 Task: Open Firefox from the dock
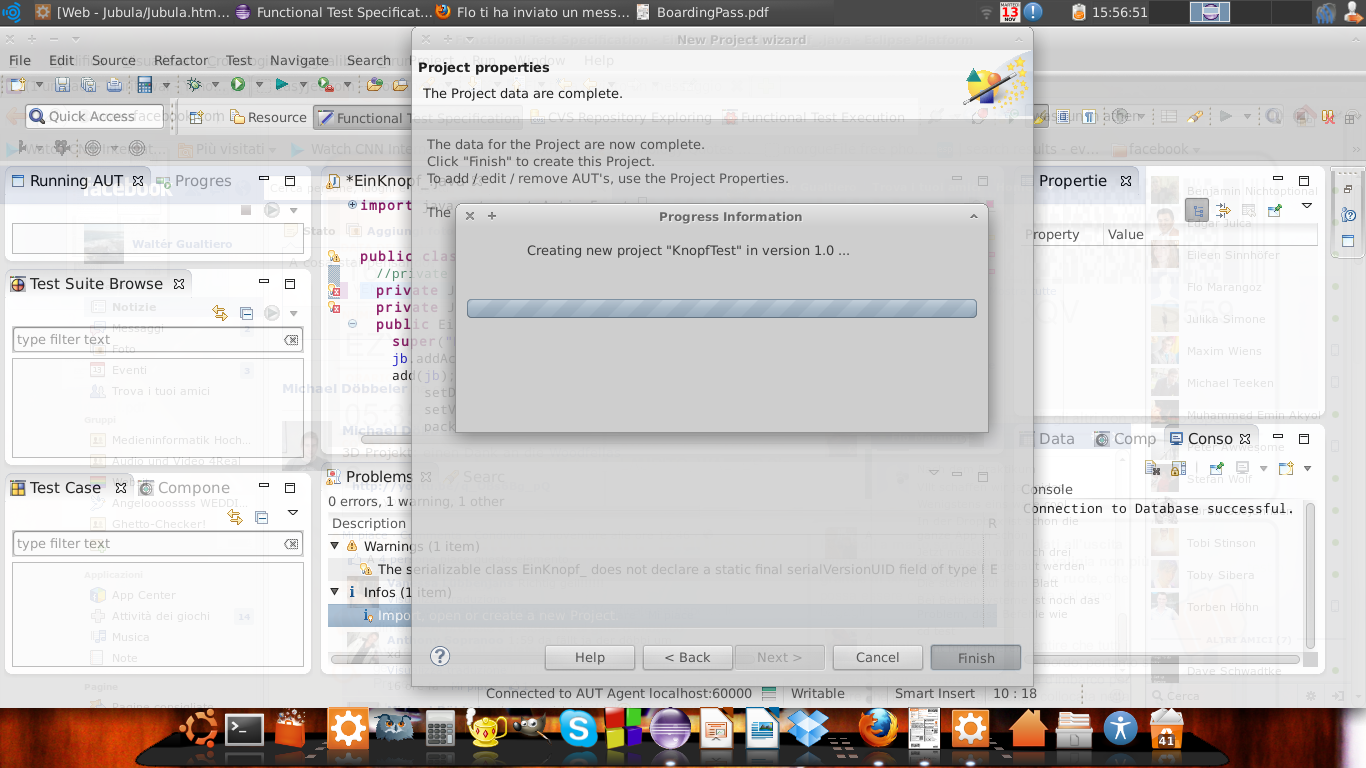pos(878,728)
